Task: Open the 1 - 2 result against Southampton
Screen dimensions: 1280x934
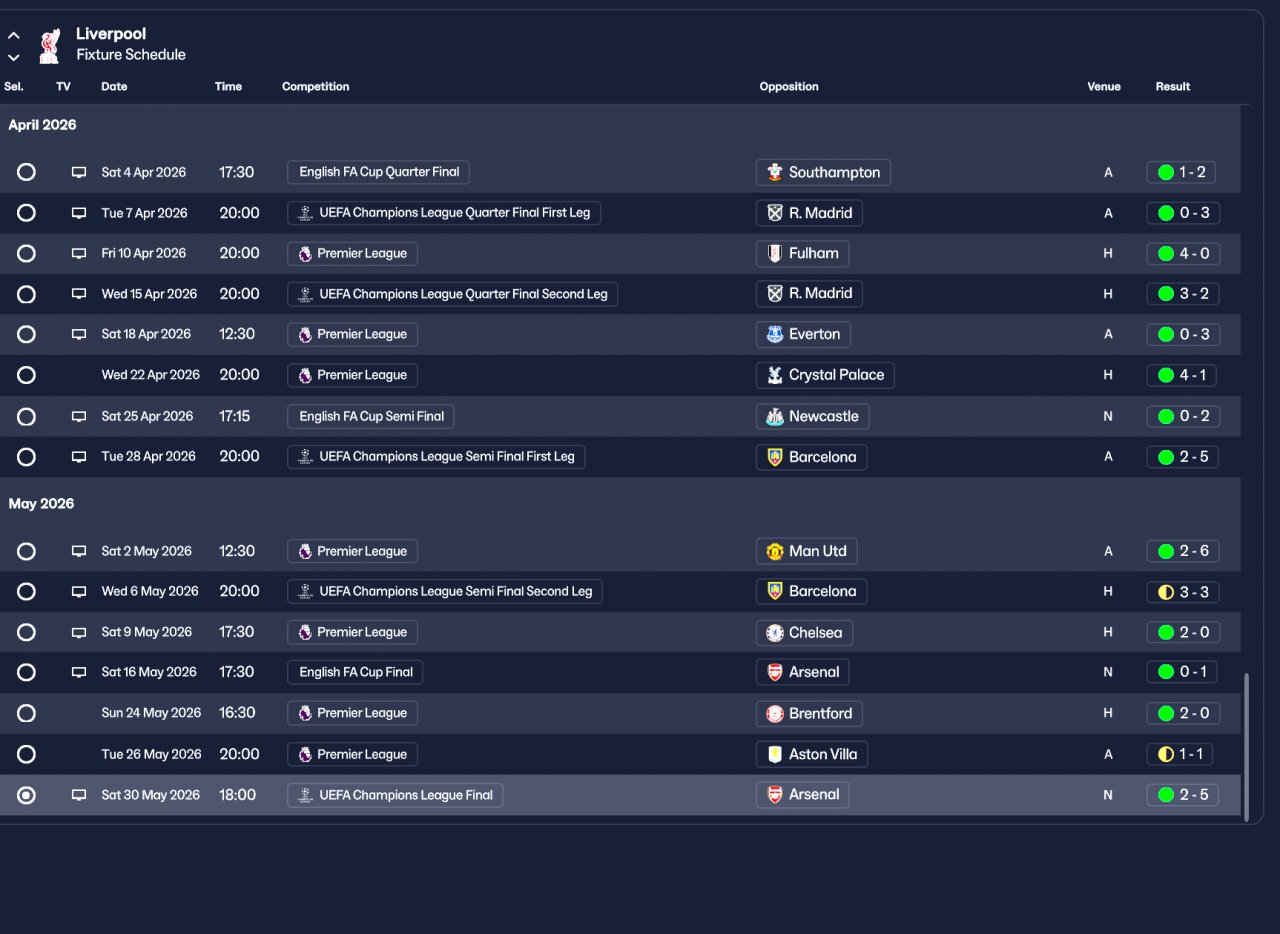Action: tap(1181, 172)
